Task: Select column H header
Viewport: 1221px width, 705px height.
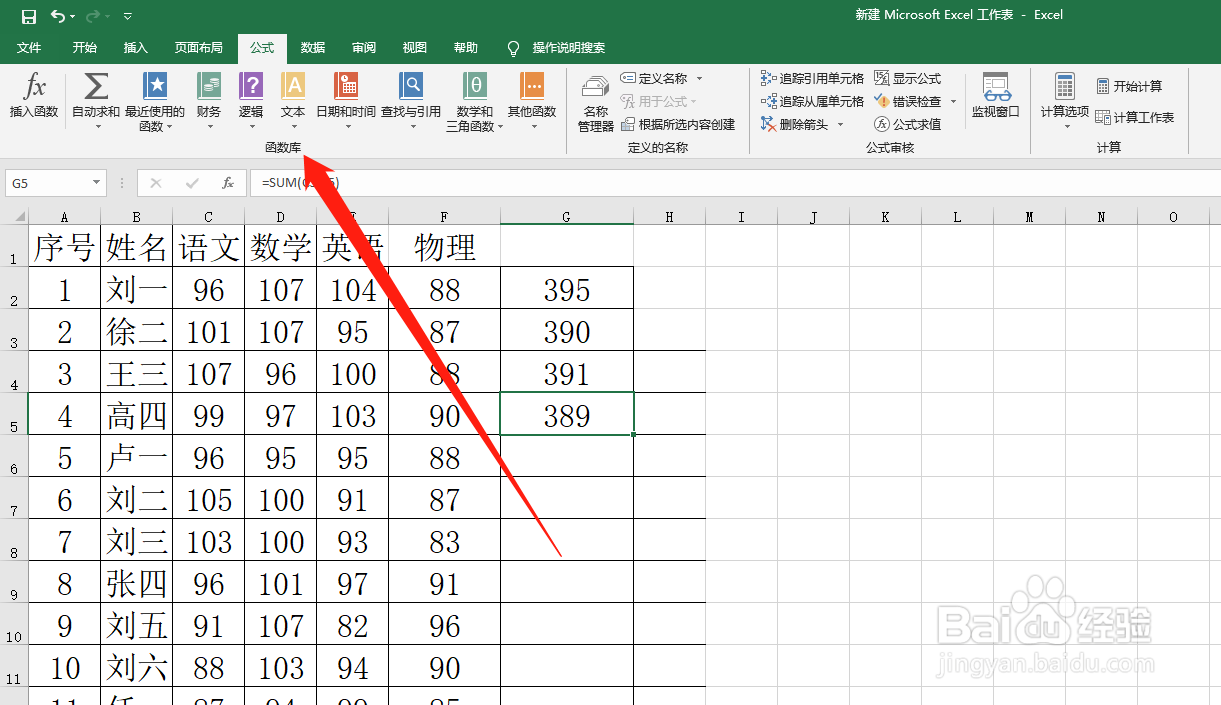Action: [669, 217]
